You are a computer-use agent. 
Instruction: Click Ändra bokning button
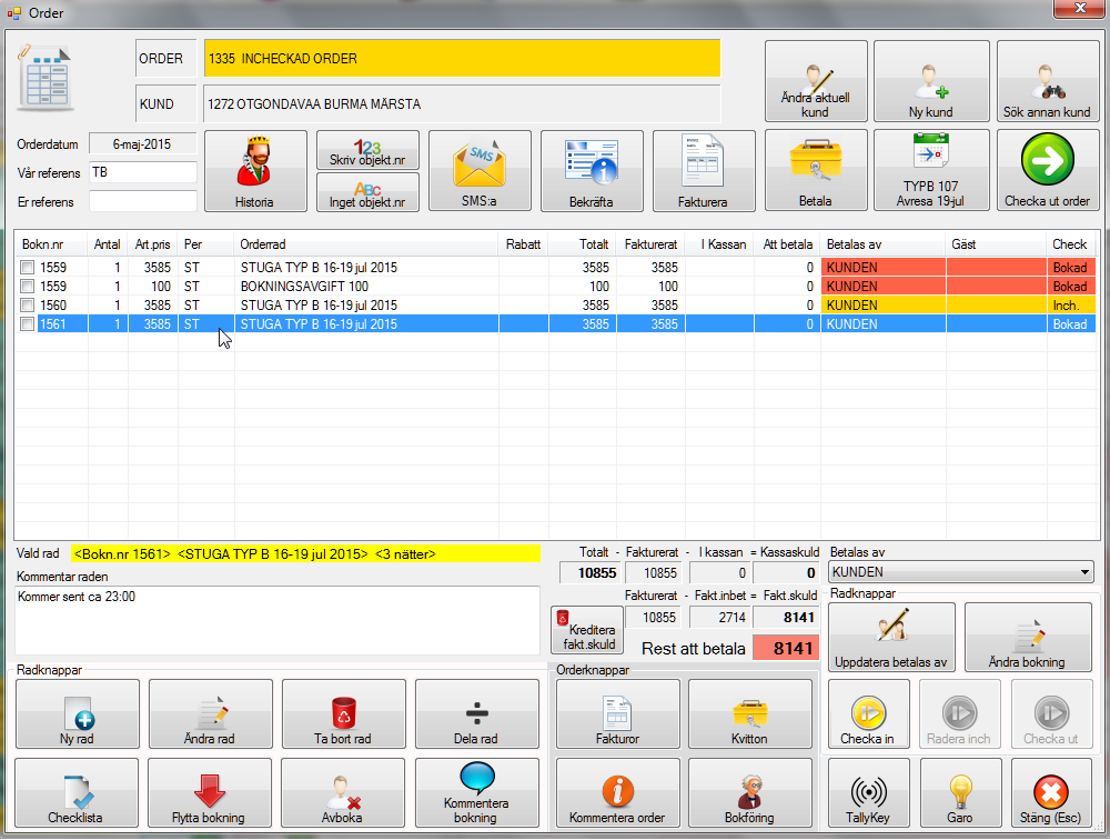pos(1028,637)
